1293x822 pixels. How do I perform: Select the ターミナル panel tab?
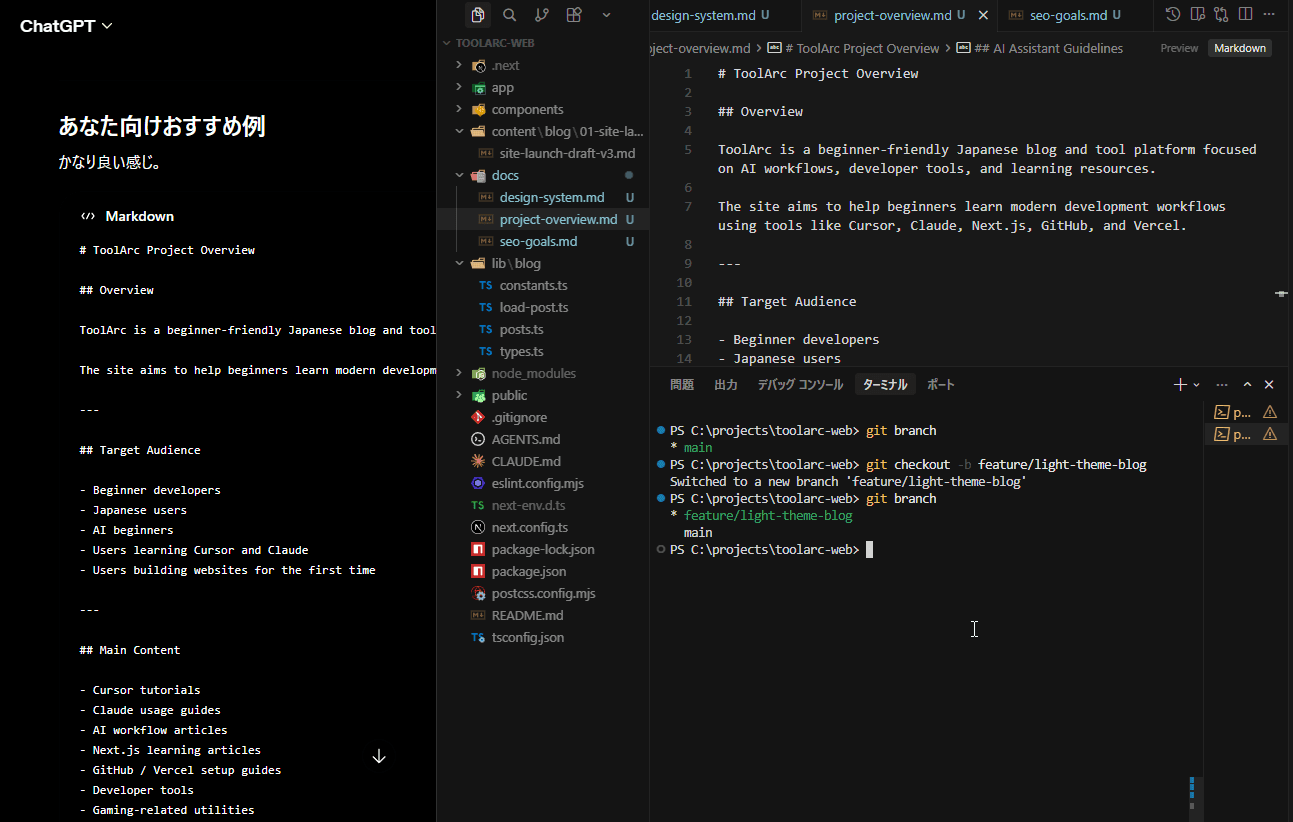coord(885,384)
